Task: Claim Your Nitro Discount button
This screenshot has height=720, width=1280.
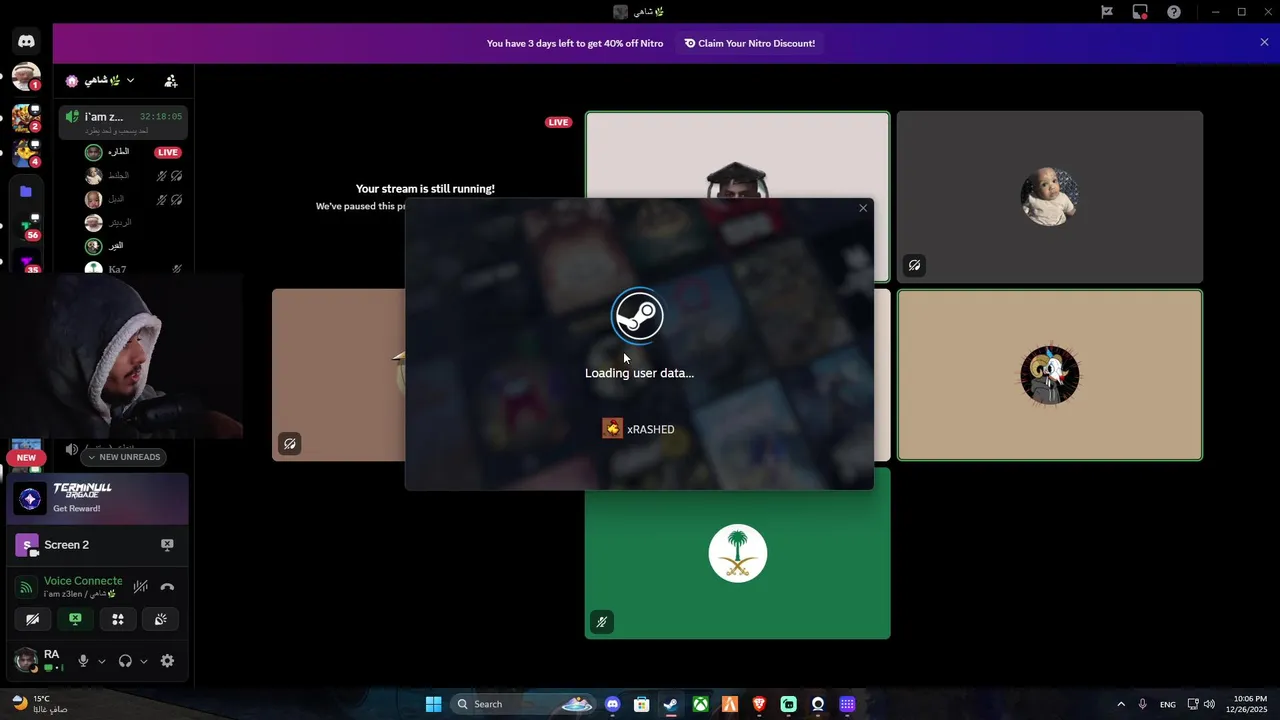Action: tap(749, 43)
